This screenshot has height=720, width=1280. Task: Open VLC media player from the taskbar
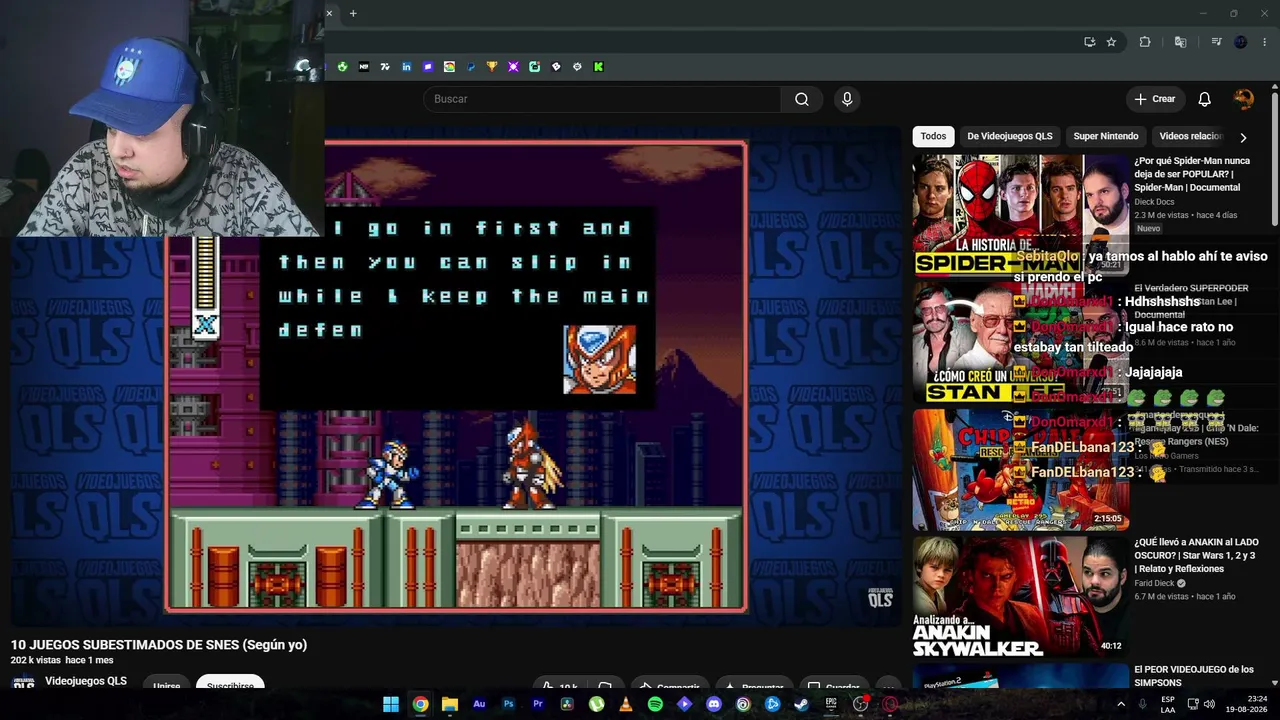pyautogui.click(x=626, y=704)
